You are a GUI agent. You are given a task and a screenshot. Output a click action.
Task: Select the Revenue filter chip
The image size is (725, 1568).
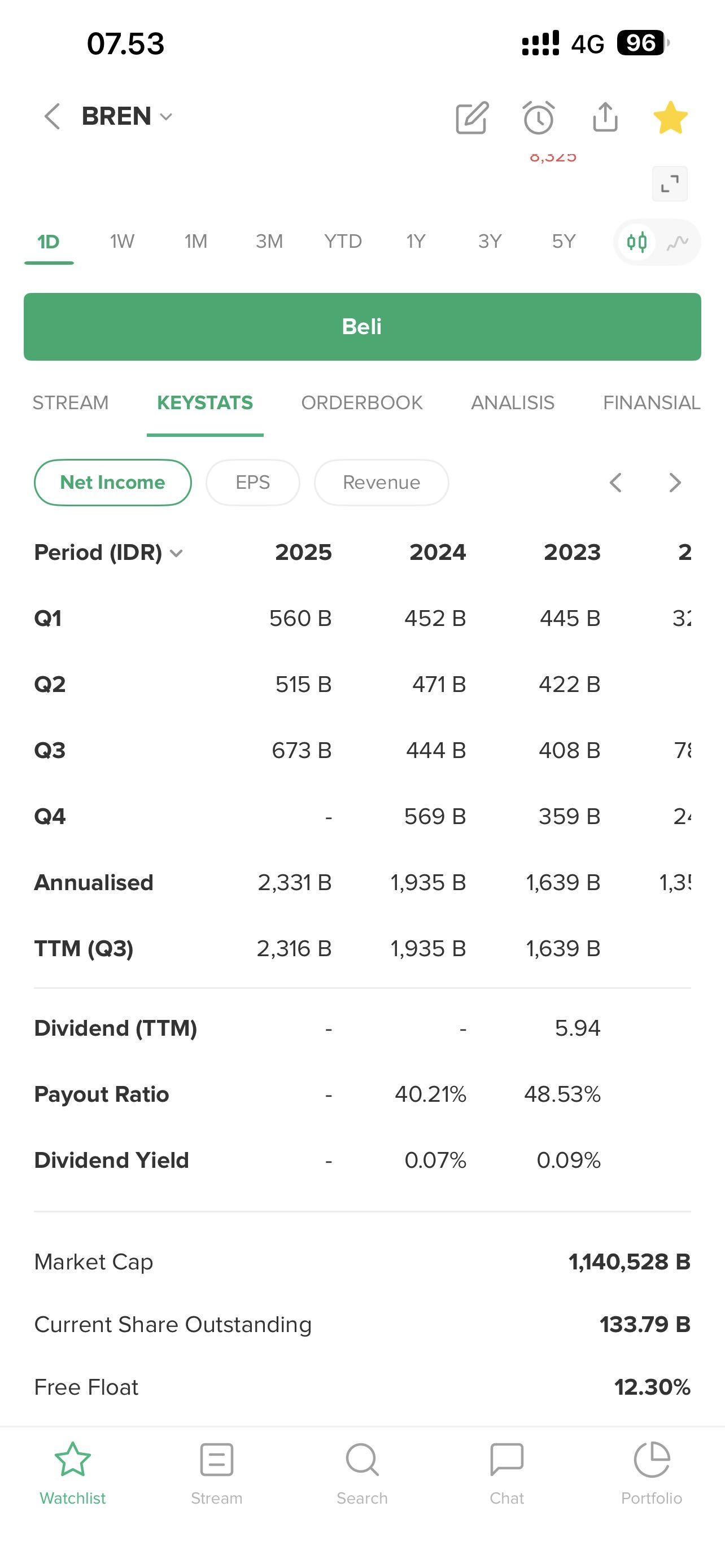pyautogui.click(x=382, y=483)
